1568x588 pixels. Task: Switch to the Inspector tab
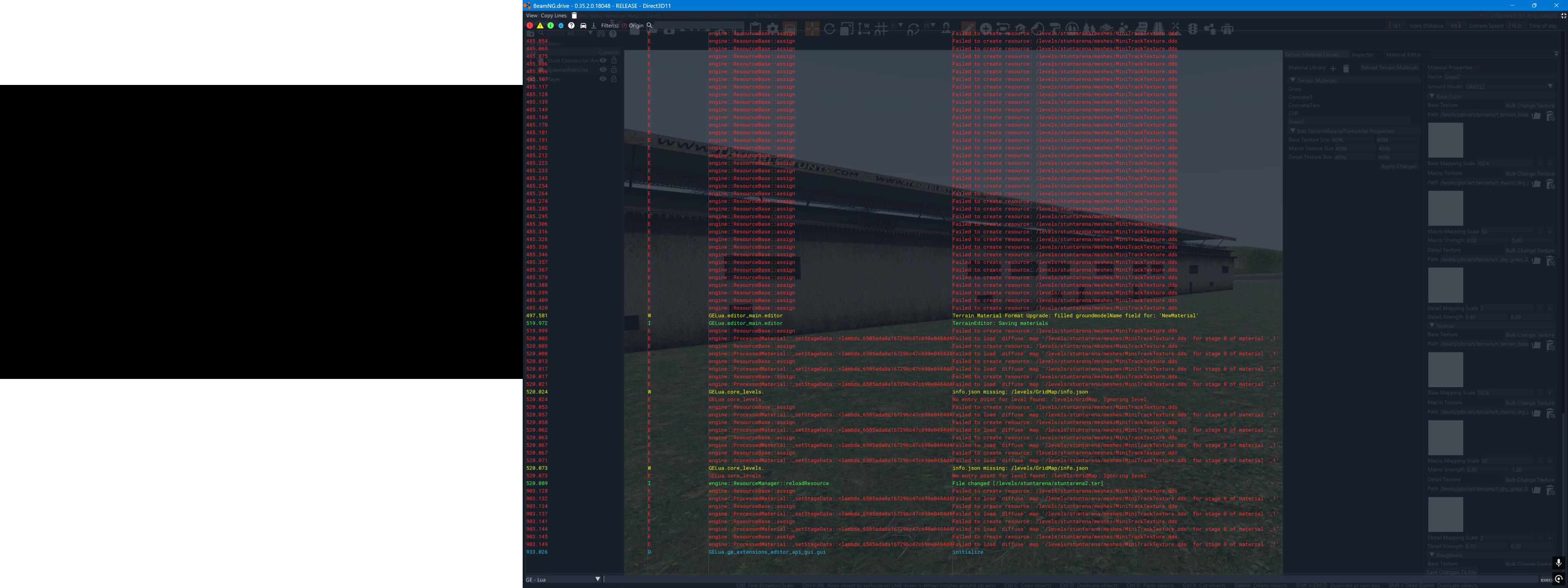tap(1362, 55)
